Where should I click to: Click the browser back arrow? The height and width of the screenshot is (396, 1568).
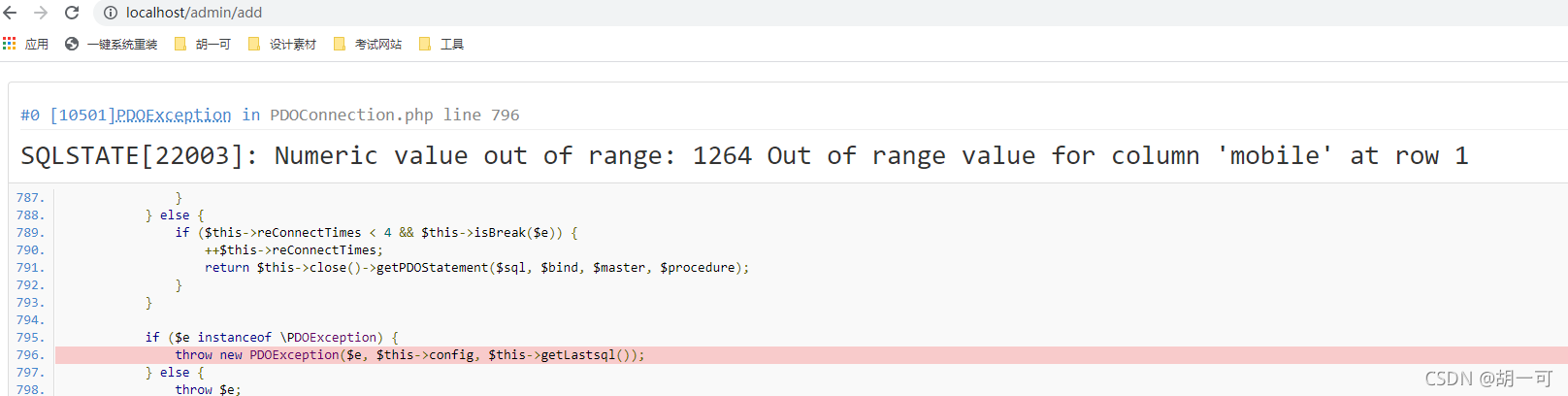(x=11, y=13)
